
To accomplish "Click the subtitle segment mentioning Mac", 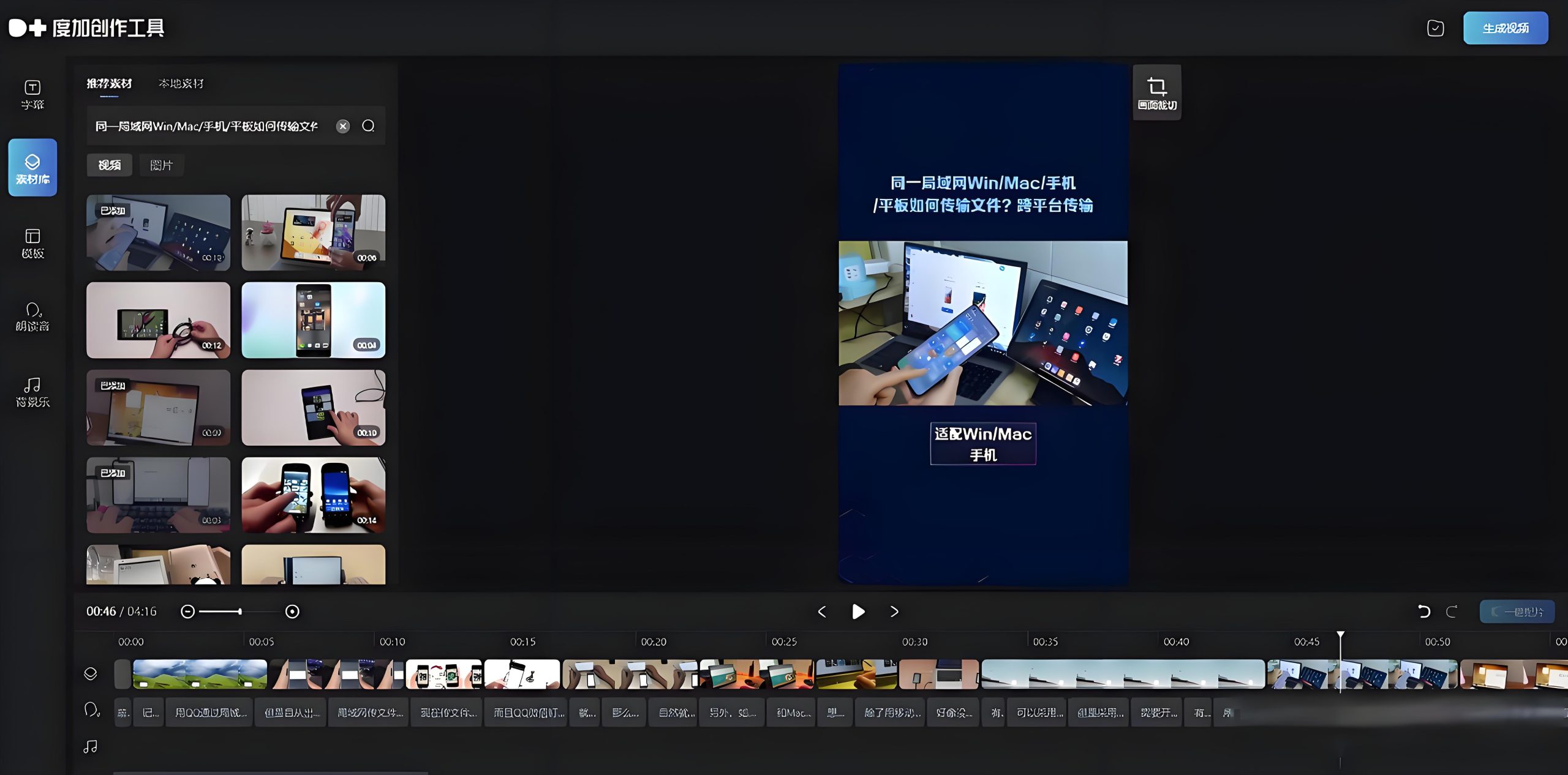I will pyautogui.click(x=791, y=713).
